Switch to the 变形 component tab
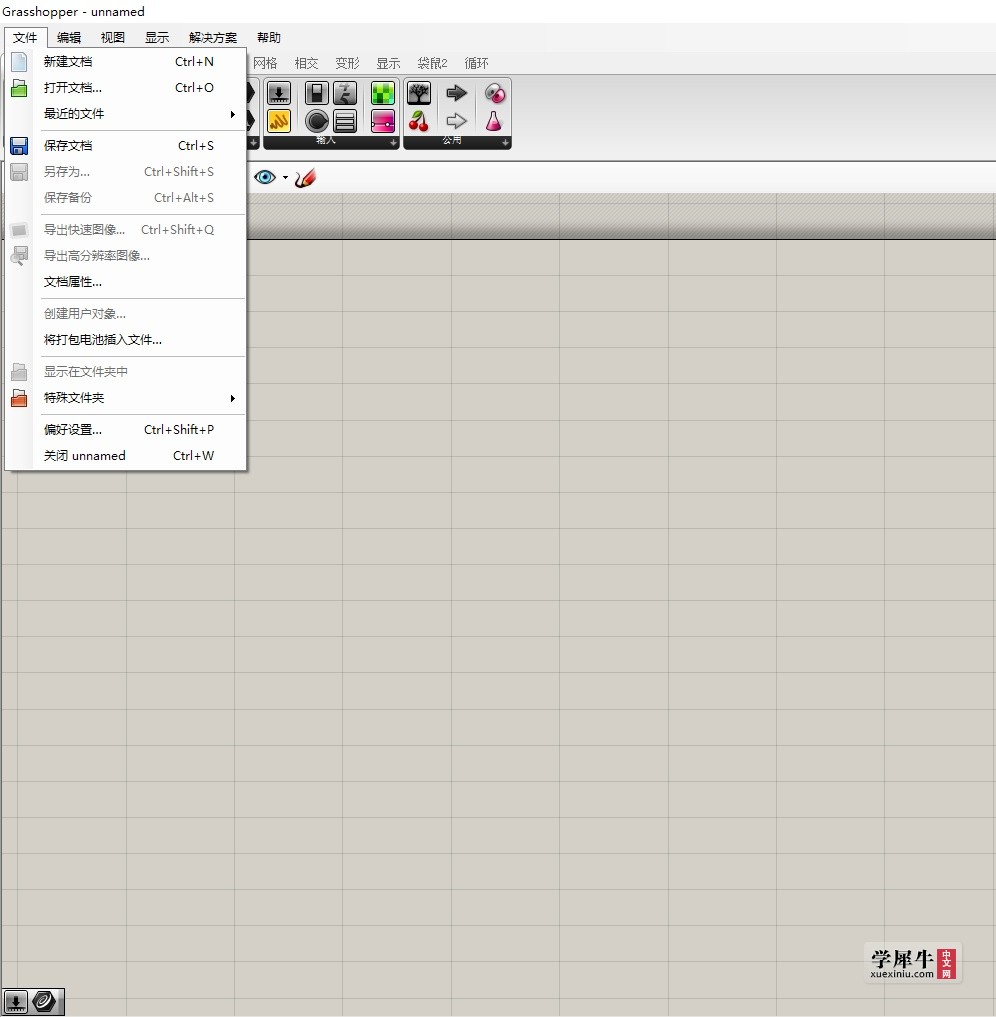The width and height of the screenshot is (996, 1017). pyautogui.click(x=347, y=63)
